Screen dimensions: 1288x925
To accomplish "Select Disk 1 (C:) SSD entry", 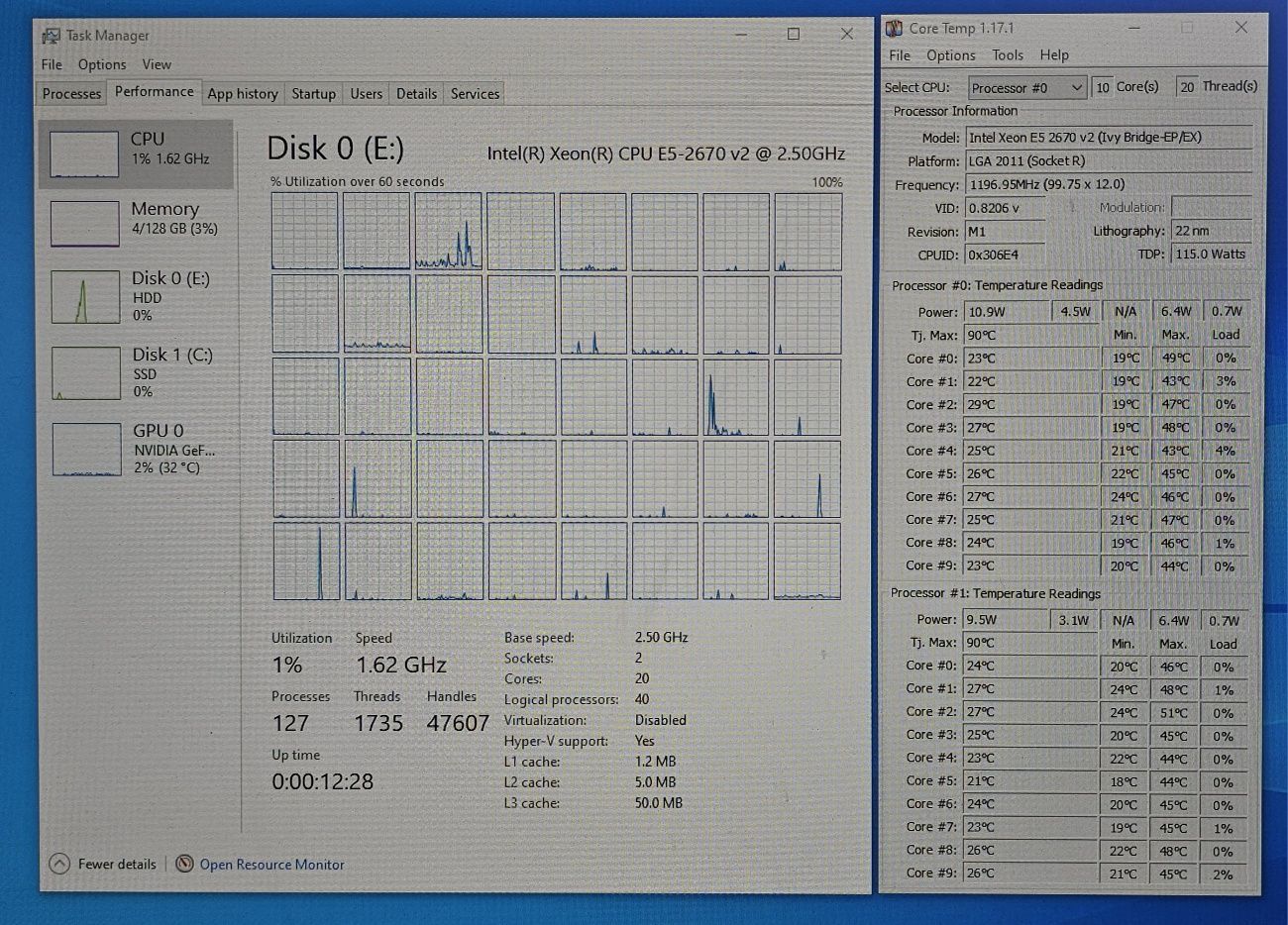I will (x=137, y=371).
